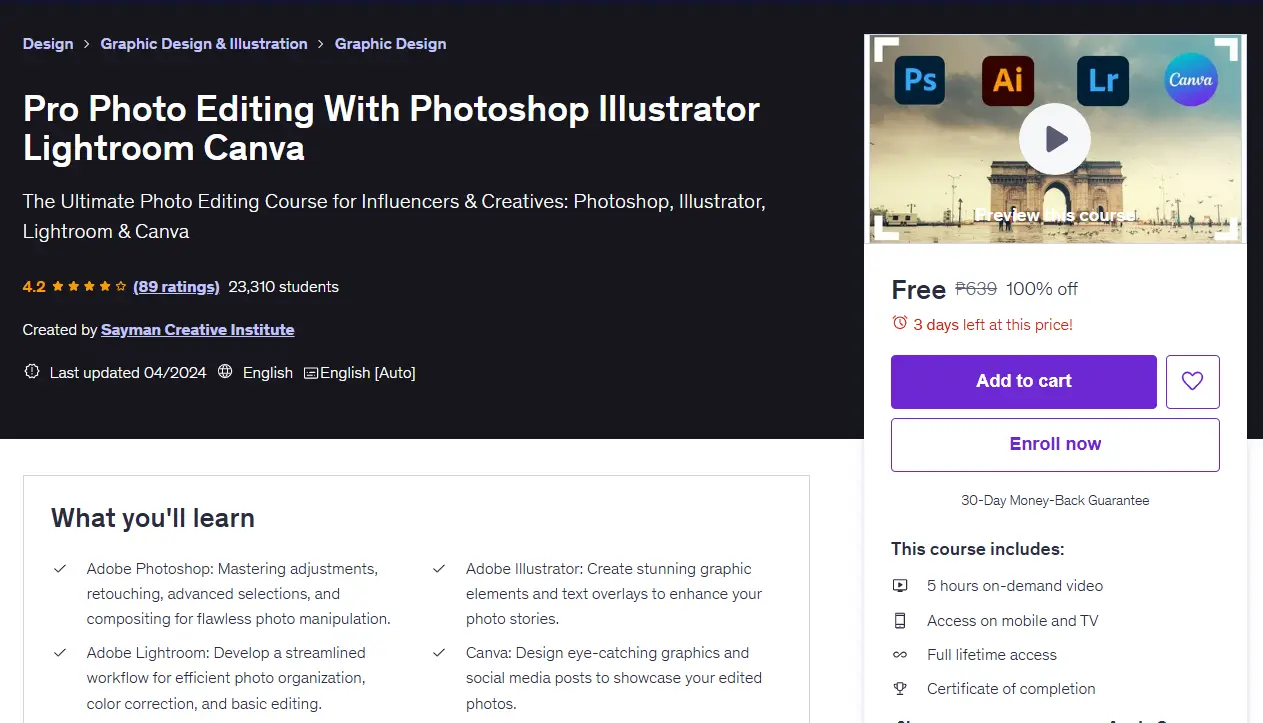Open the Graphic Design breadcrumb
1263x723 pixels.
tap(391, 44)
